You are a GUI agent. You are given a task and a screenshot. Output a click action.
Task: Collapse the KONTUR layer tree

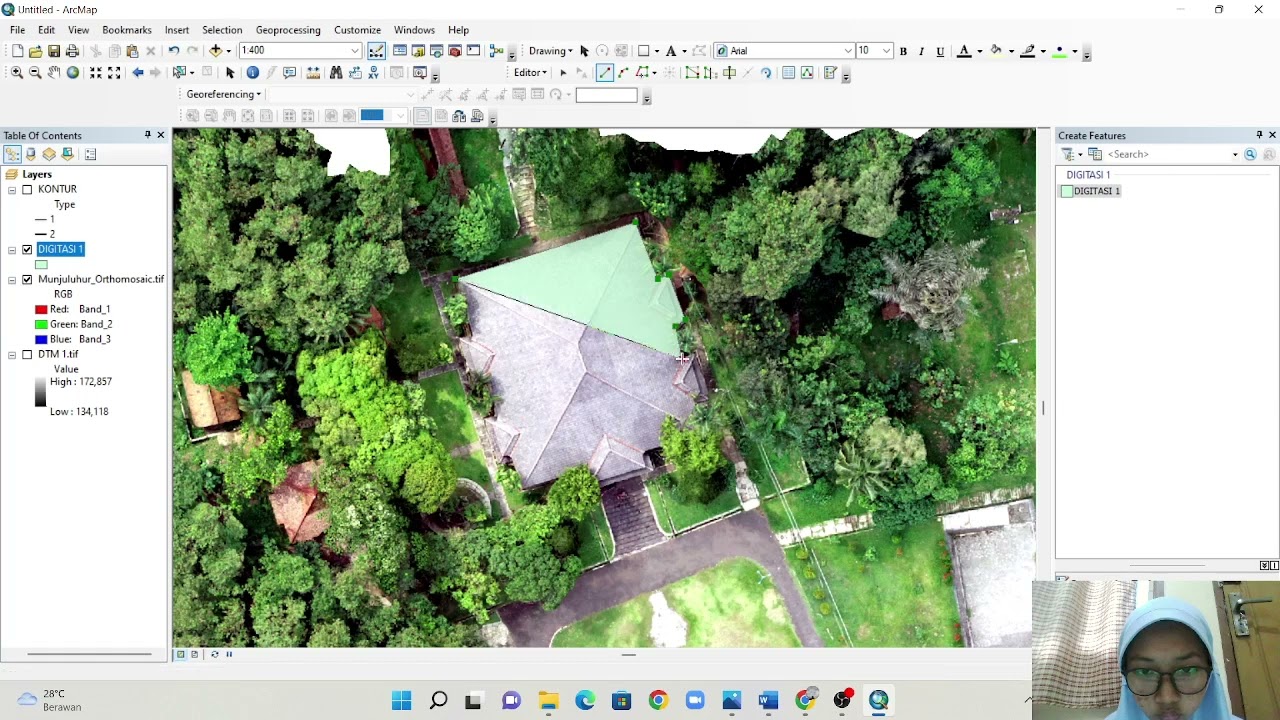pyautogui.click(x=12, y=189)
